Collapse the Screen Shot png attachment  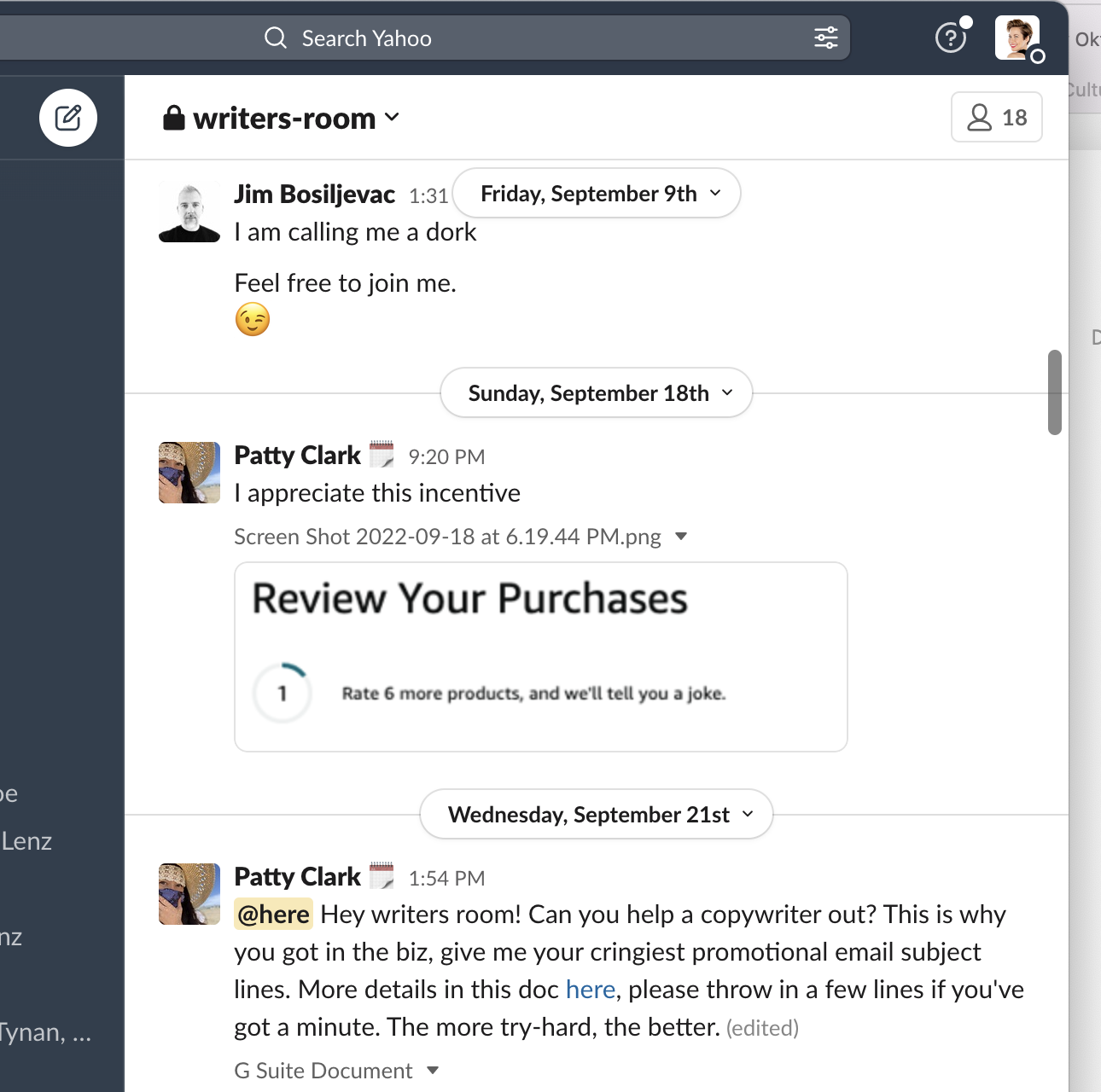click(x=681, y=537)
